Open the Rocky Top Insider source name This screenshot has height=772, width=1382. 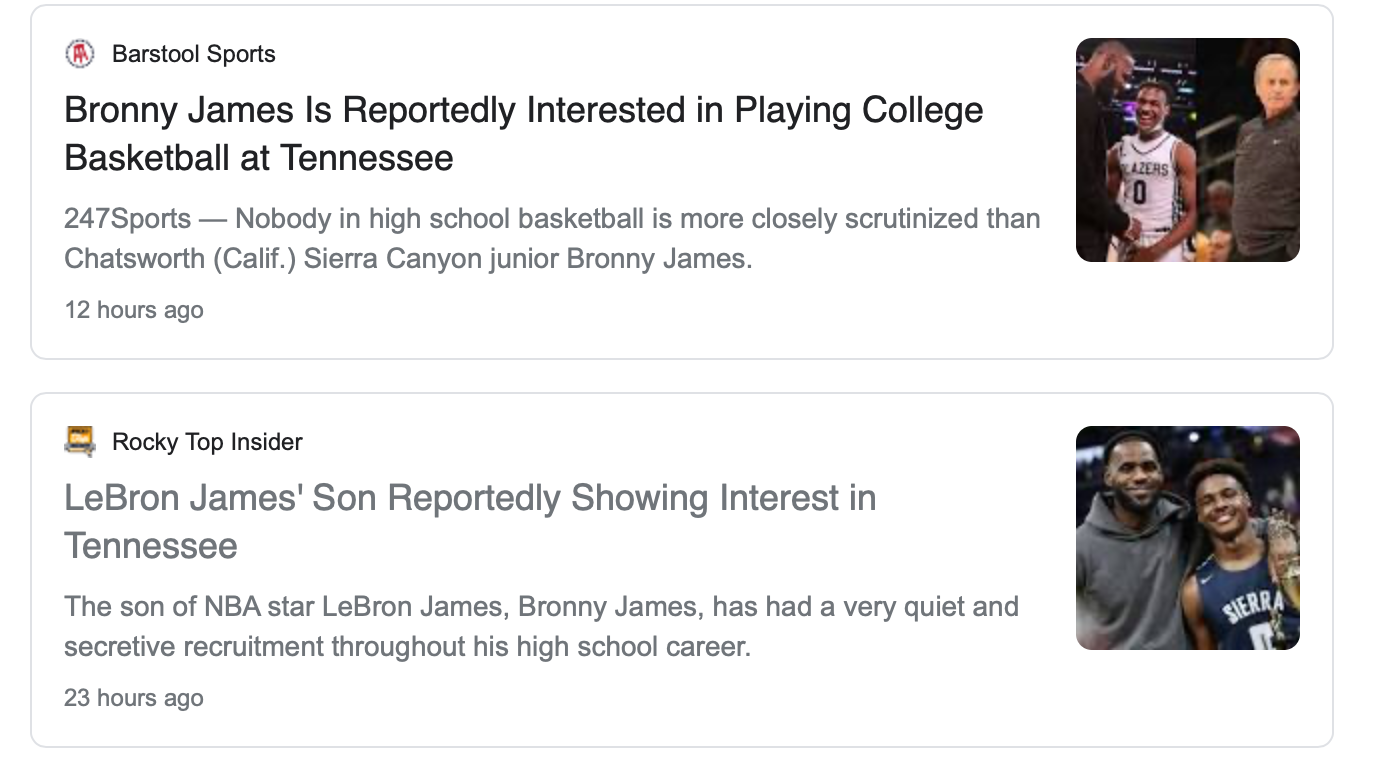click(207, 442)
